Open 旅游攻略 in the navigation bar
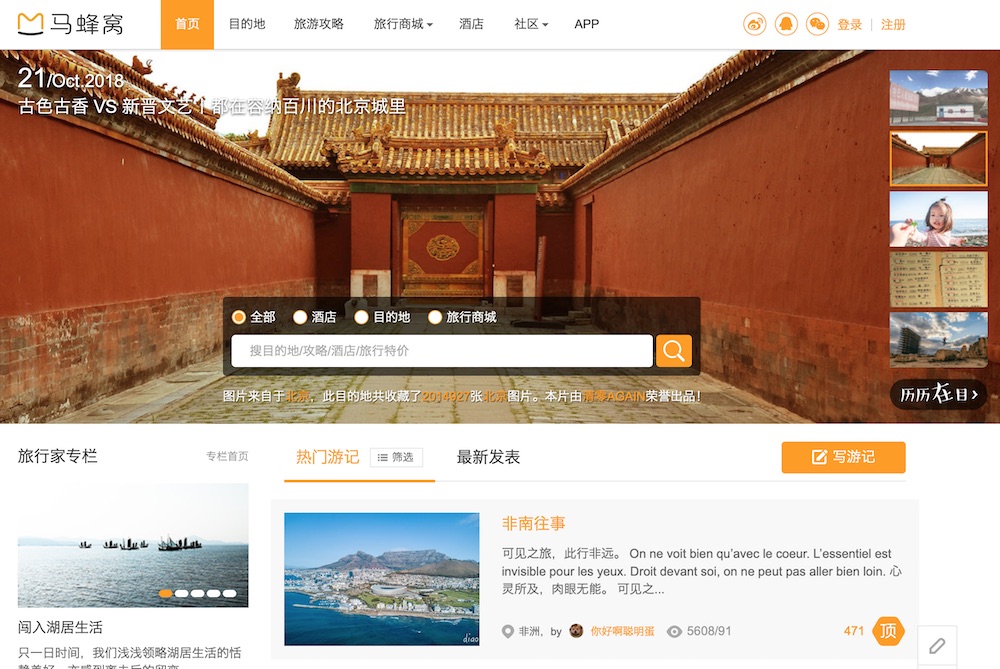Screen dimensions: 1000x669 click(319, 24)
